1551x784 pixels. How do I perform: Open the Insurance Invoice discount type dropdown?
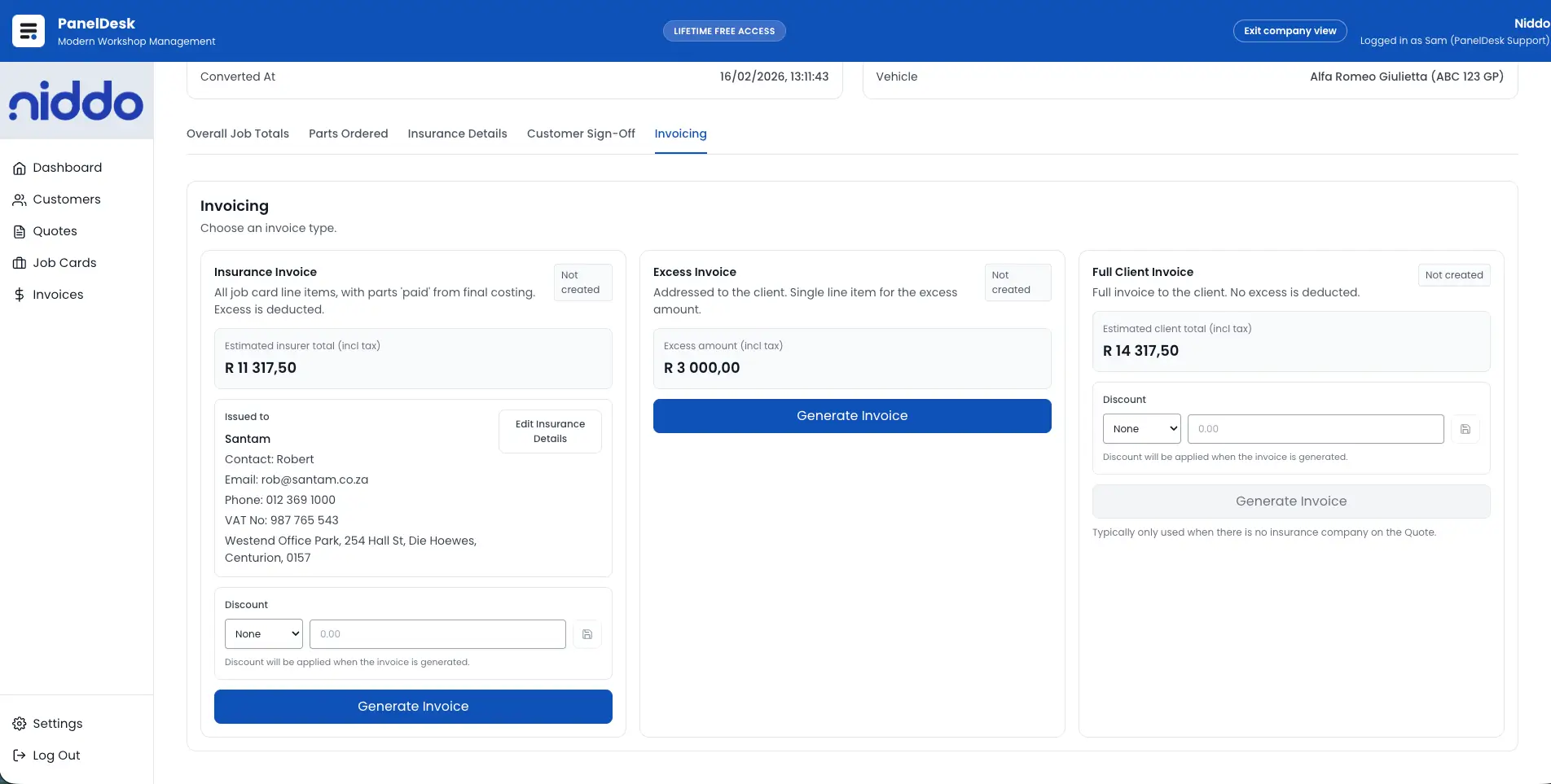pos(262,633)
